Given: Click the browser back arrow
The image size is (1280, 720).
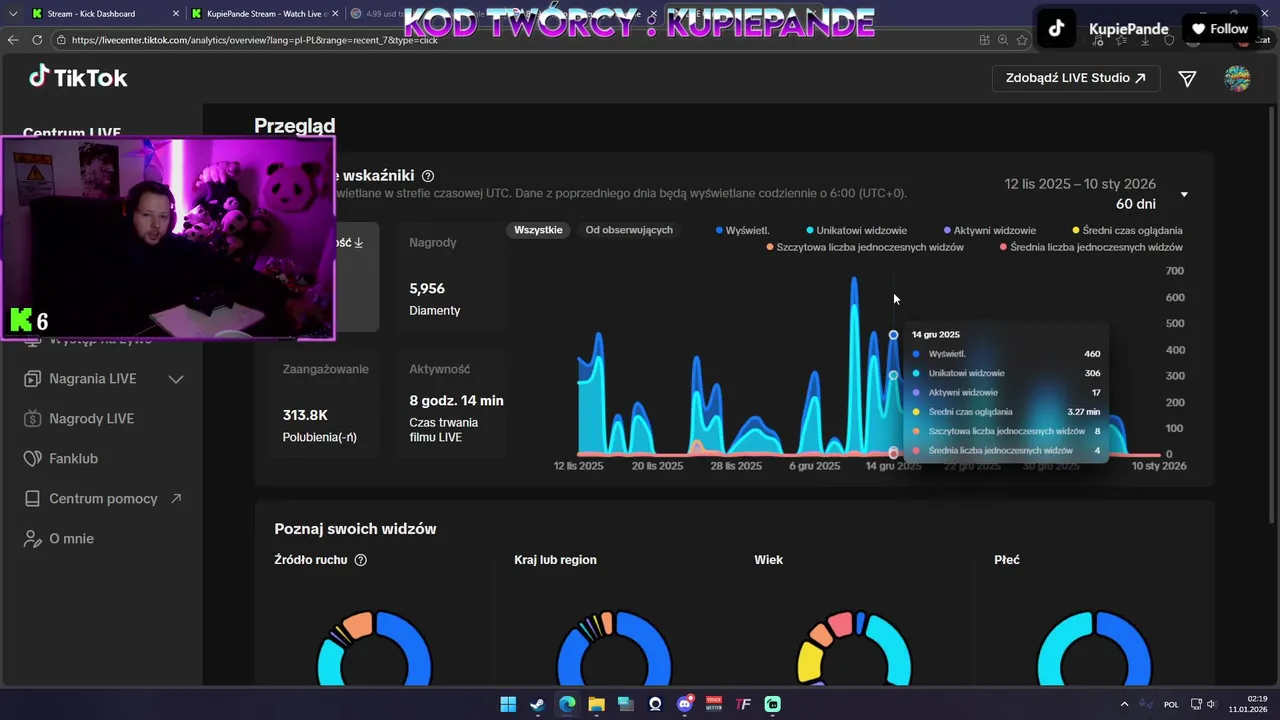Looking at the screenshot, I should (13, 40).
